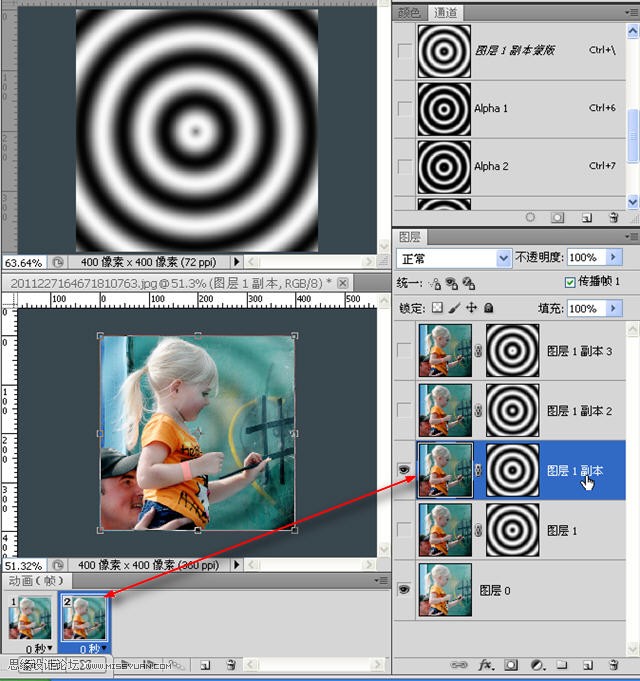640x681 pixels.
Task: Lock layer position with move icon
Action: click(x=471, y=308)
